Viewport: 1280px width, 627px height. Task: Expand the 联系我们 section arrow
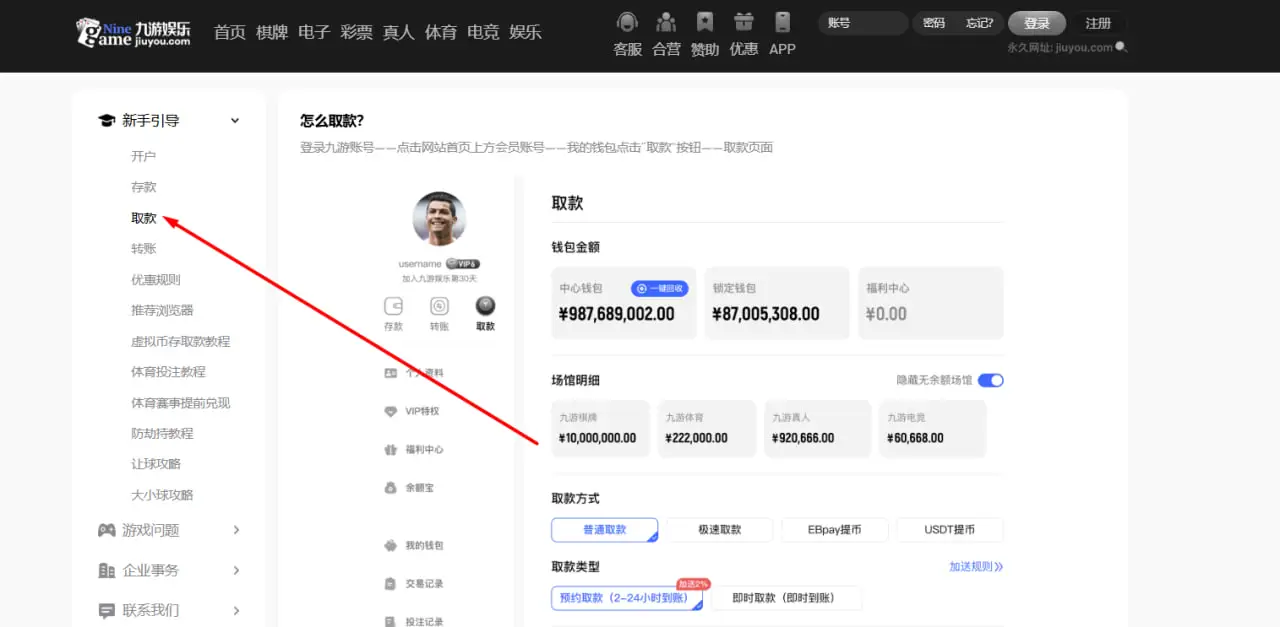click(x=236, y=610)
